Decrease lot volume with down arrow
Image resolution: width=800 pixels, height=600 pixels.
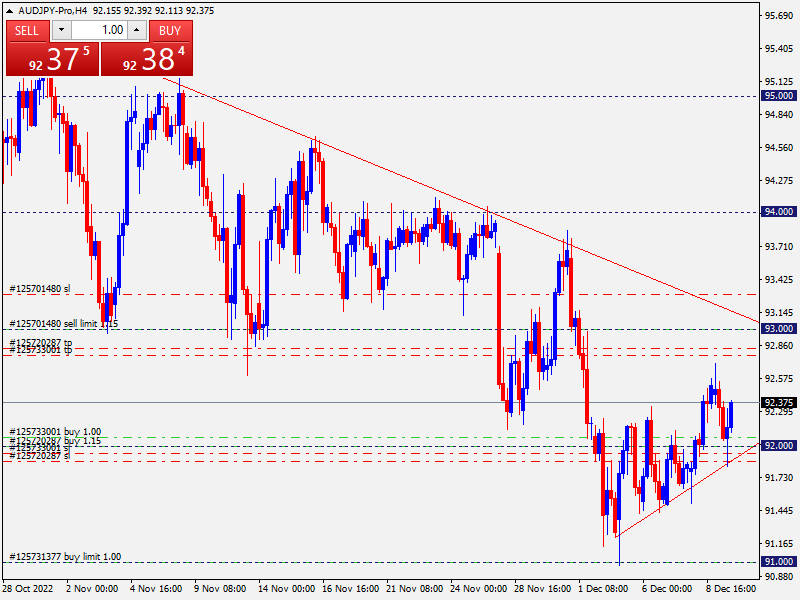pyautogui.click(x=62, y=30)
